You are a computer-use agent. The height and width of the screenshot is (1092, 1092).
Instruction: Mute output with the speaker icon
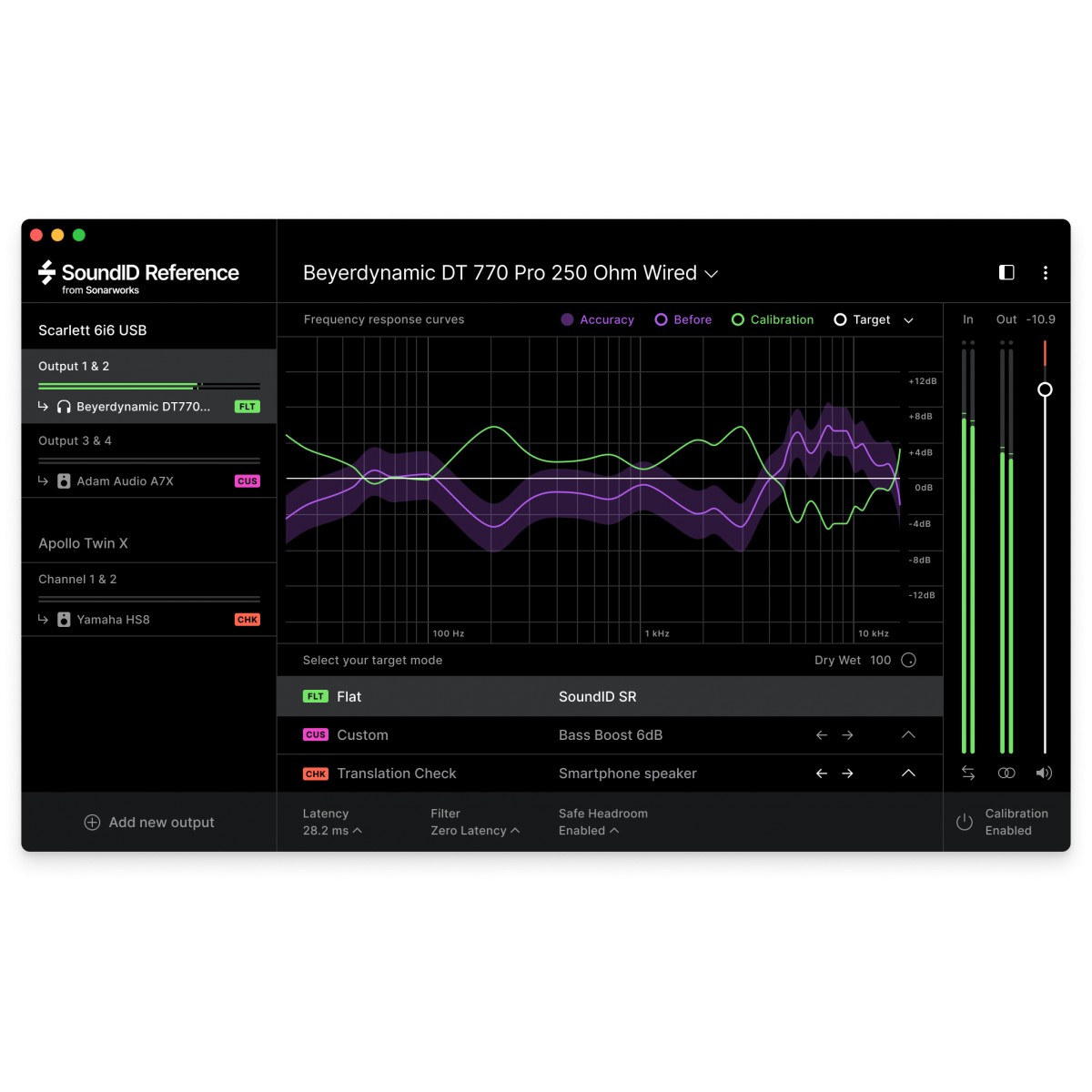pyautogui.click(x=1045, y=773)
